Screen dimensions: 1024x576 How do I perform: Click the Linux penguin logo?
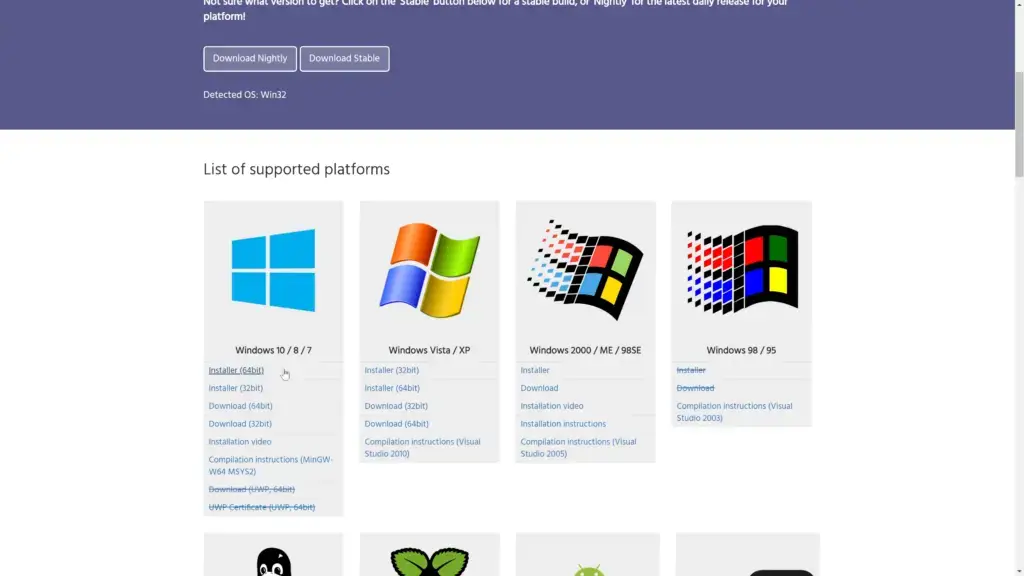tap(274, 562)
